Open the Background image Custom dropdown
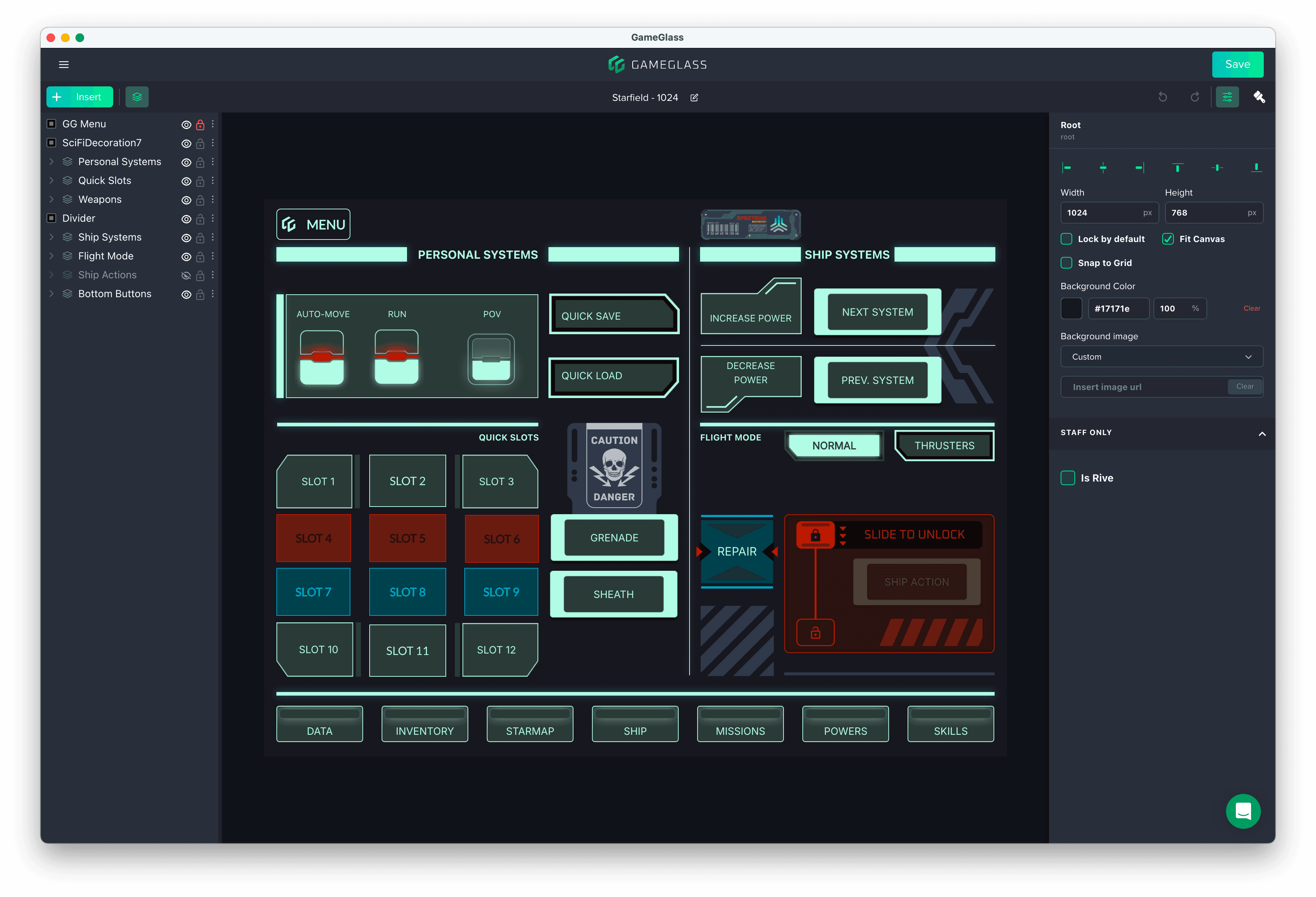This screenshot has width=1316, height=897. pyautogui.click(x=1161, y=357)
